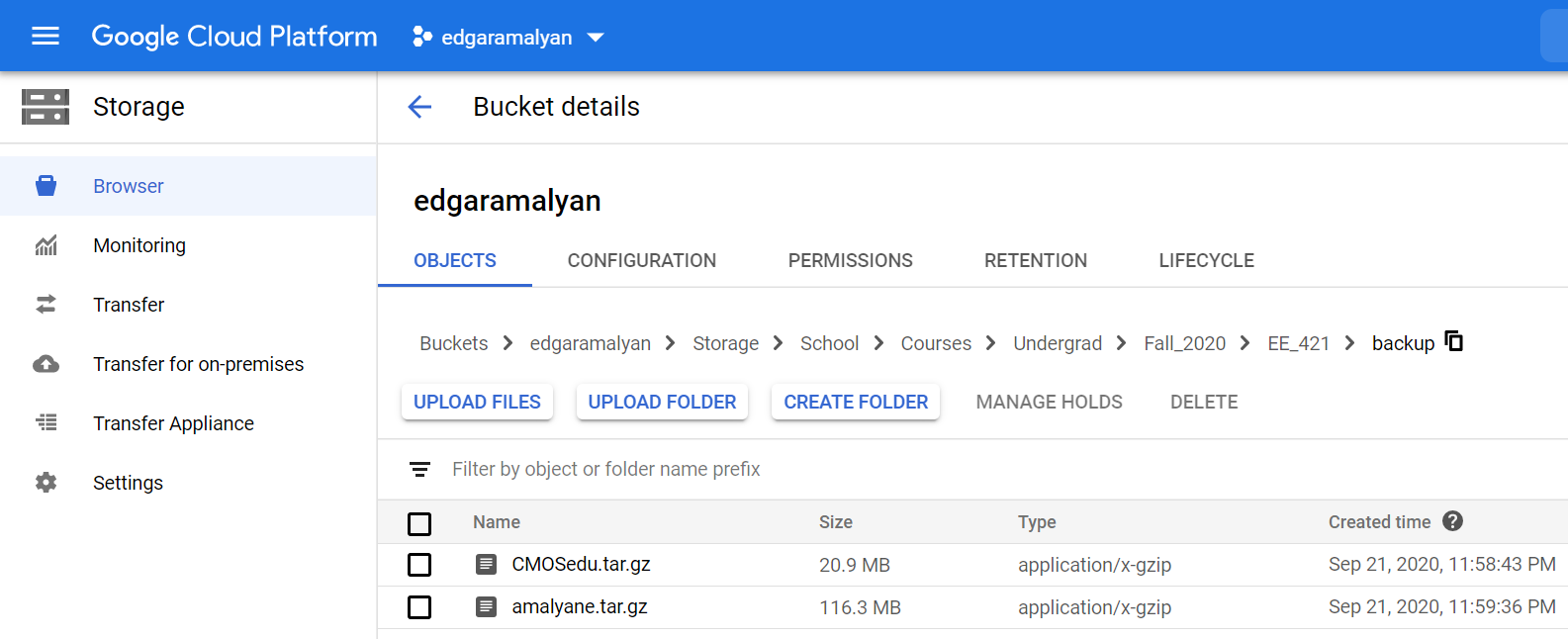The height and width of the screenshot is (639, 1568).
Task: Click the back arrow next to Bucket details
Action: [x=419, y=107]
